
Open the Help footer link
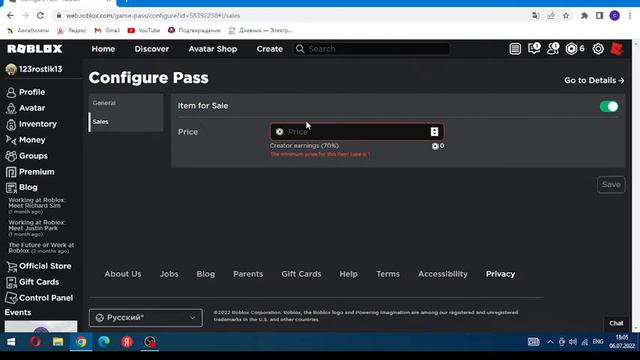pyautogui.click(x=349, y=274)
